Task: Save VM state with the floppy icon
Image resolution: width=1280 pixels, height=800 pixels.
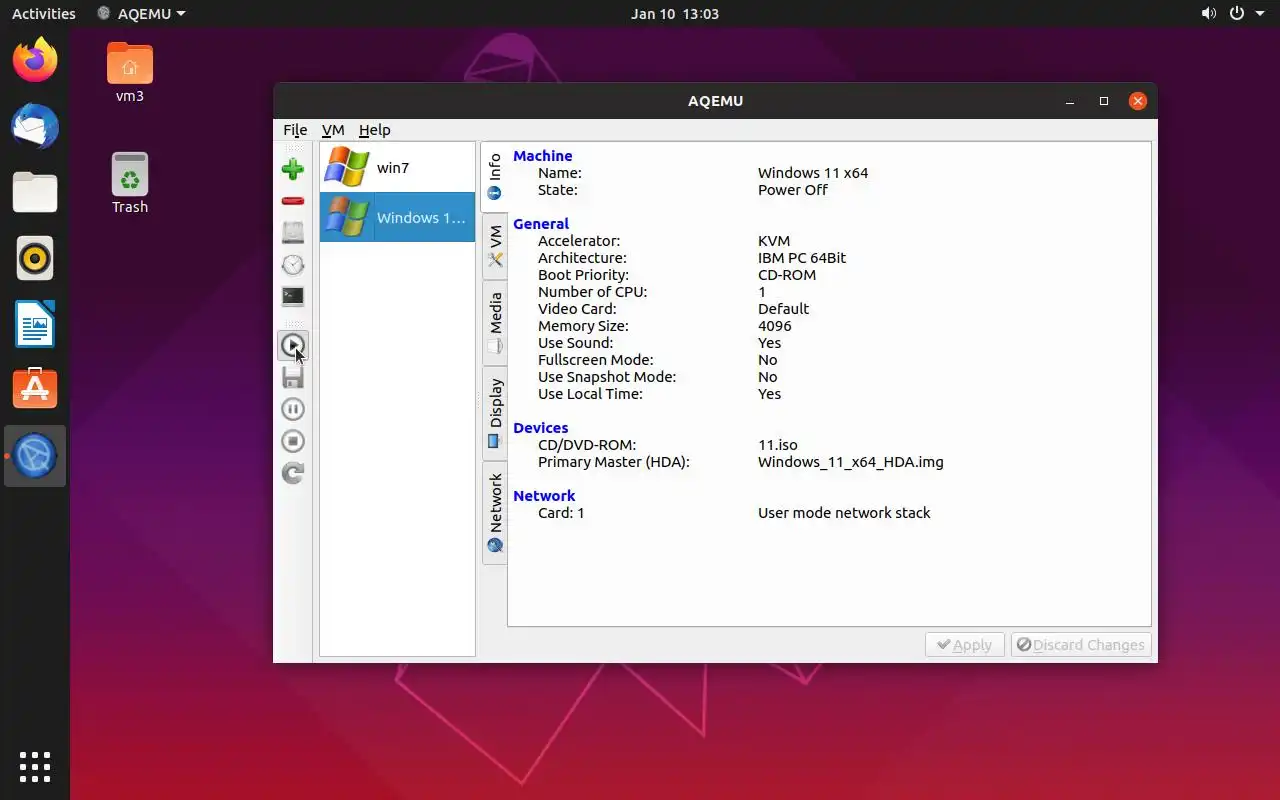Action: [x=293, y=377]
